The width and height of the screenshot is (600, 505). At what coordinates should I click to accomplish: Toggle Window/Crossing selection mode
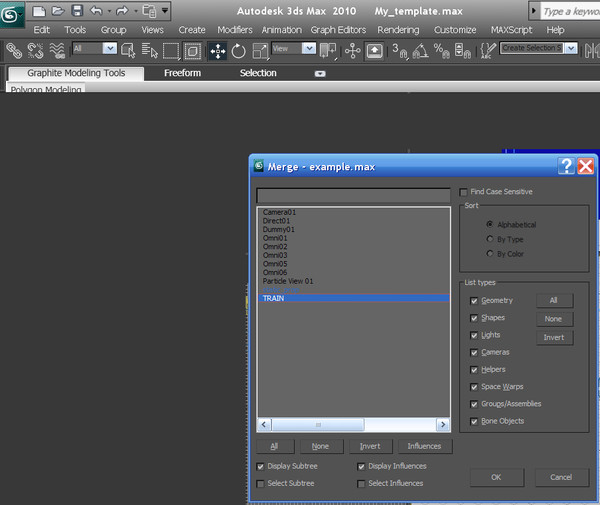192,51
